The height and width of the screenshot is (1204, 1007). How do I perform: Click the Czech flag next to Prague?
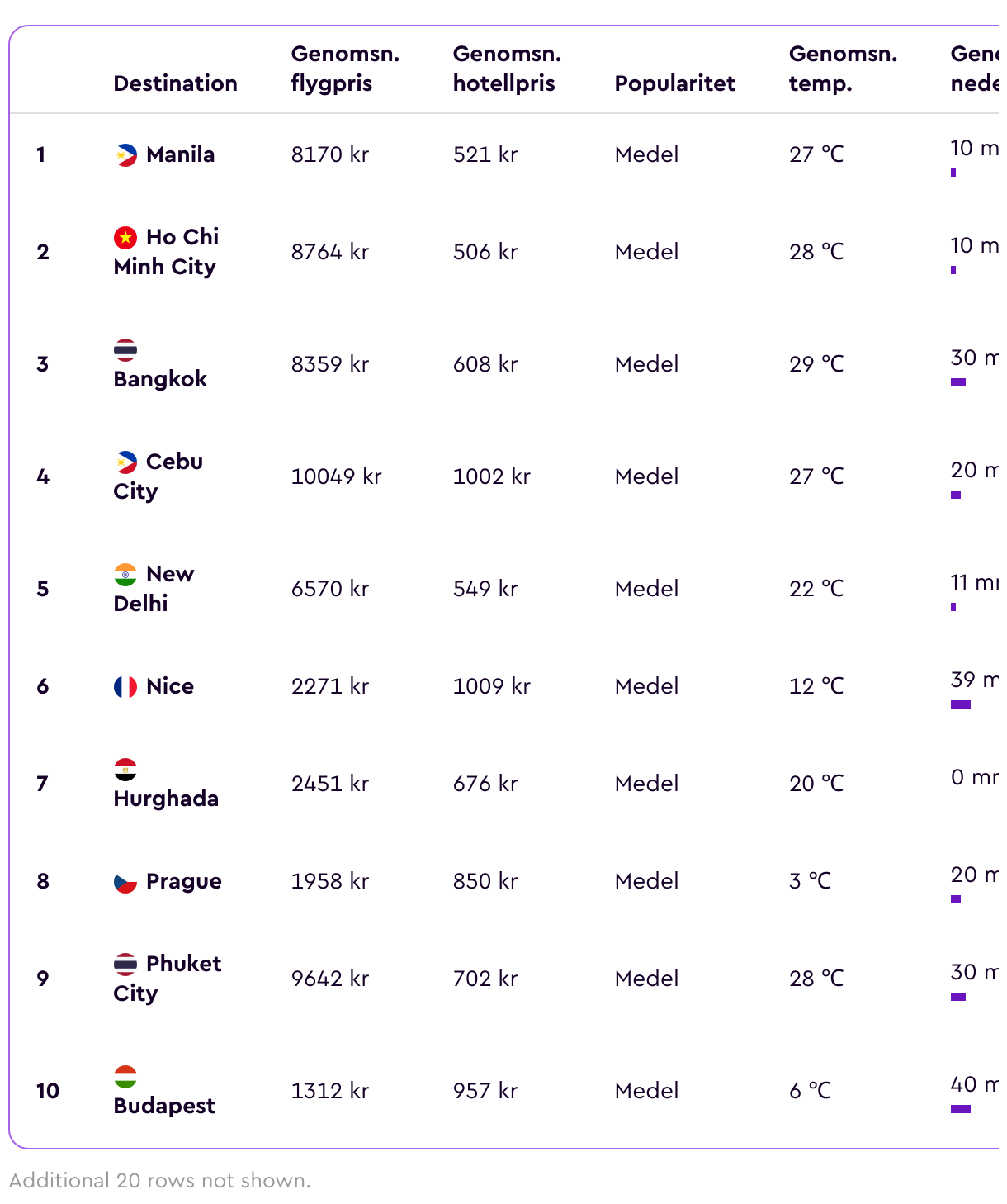coord(125,881)
